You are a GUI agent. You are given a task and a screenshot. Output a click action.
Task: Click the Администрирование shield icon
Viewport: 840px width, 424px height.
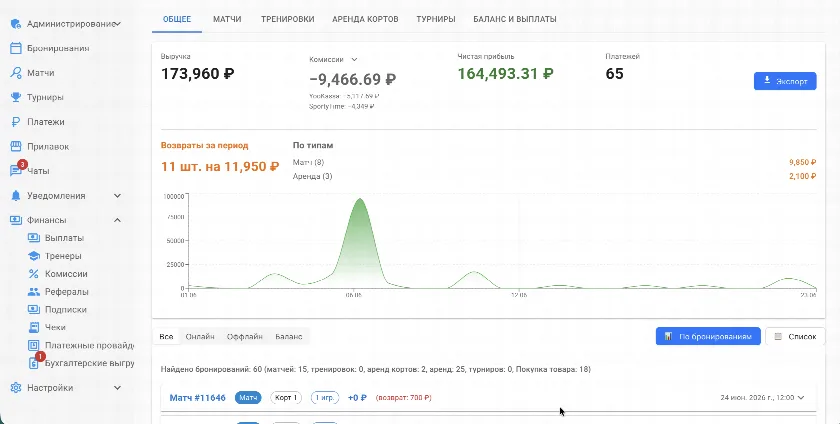coord(16,24)
